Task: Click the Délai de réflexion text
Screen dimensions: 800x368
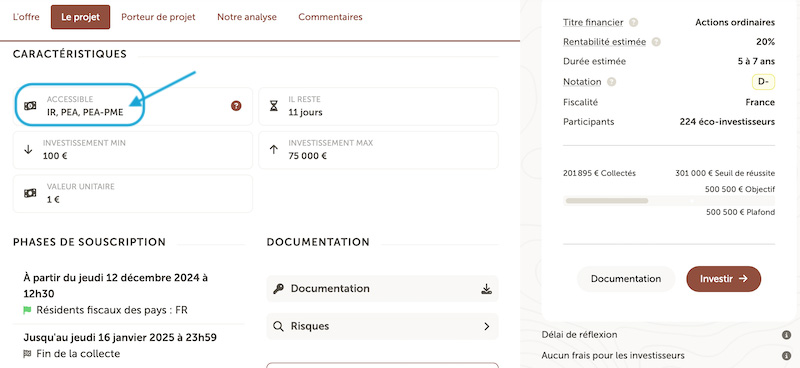Action: tap(579, 335)
